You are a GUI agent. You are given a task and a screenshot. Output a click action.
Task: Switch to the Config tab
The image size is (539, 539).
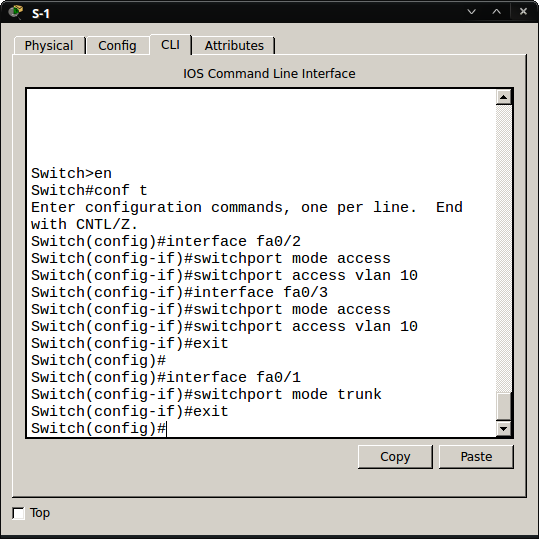tap(117, 45)
